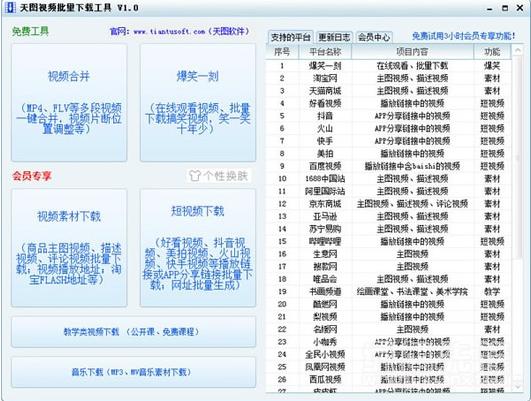Minimize the window from title bar
The width and height of the screenshot is (531, 401).
pos(489,8)
